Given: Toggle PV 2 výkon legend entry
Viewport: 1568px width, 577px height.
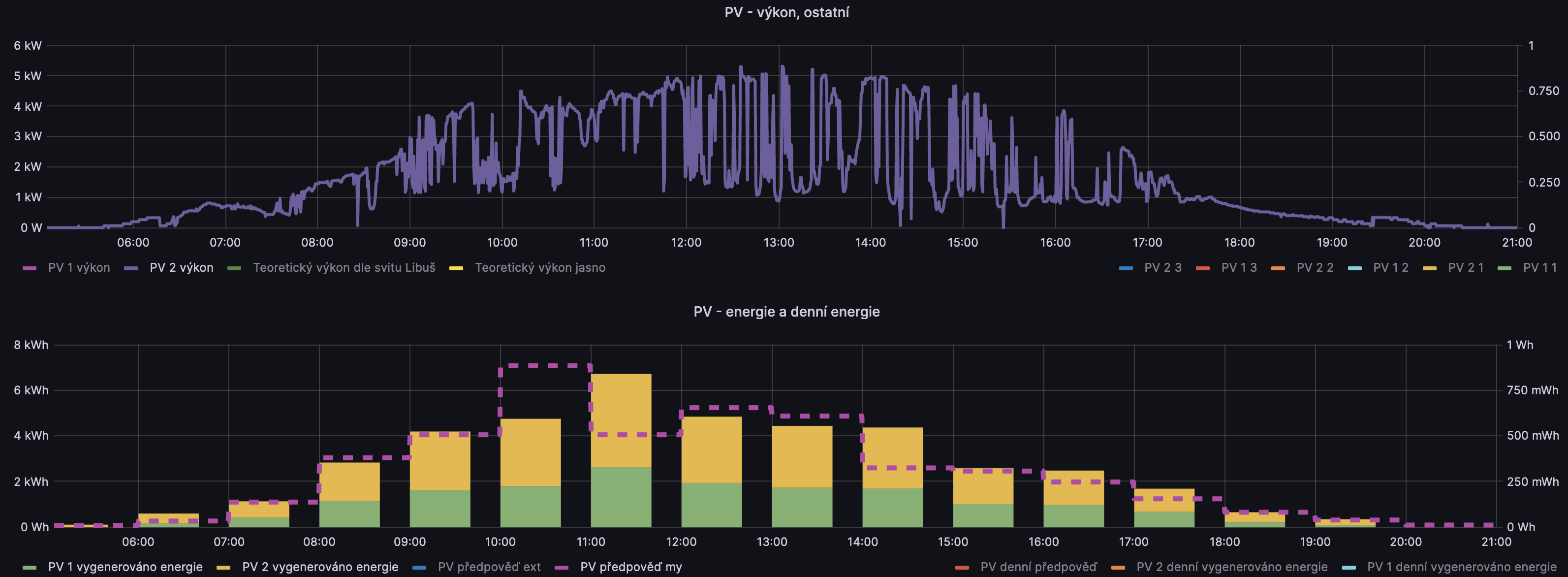Looking at the screenshot, I should click(181, 268).
